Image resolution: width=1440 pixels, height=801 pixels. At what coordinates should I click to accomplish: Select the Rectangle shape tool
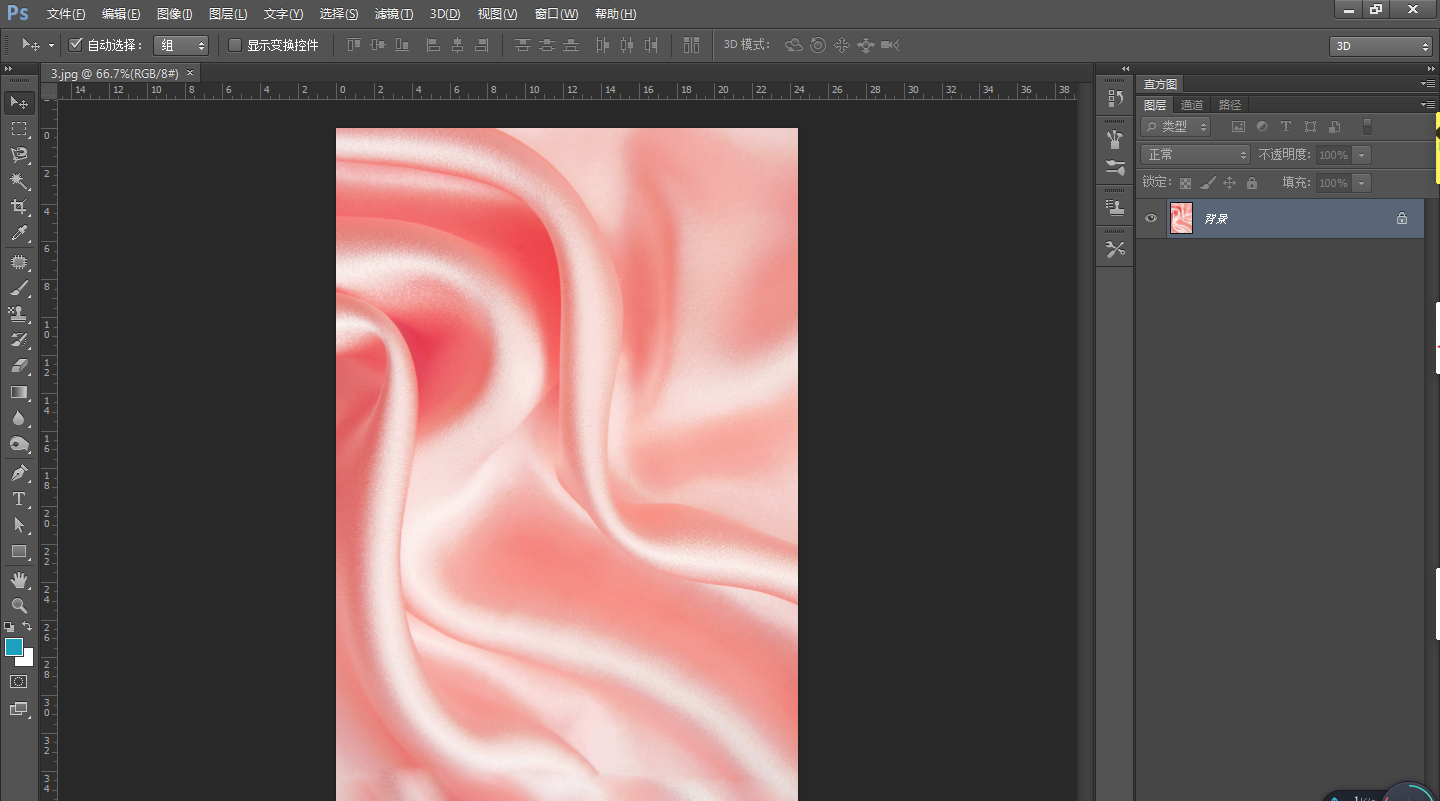[x=19, y=551]
